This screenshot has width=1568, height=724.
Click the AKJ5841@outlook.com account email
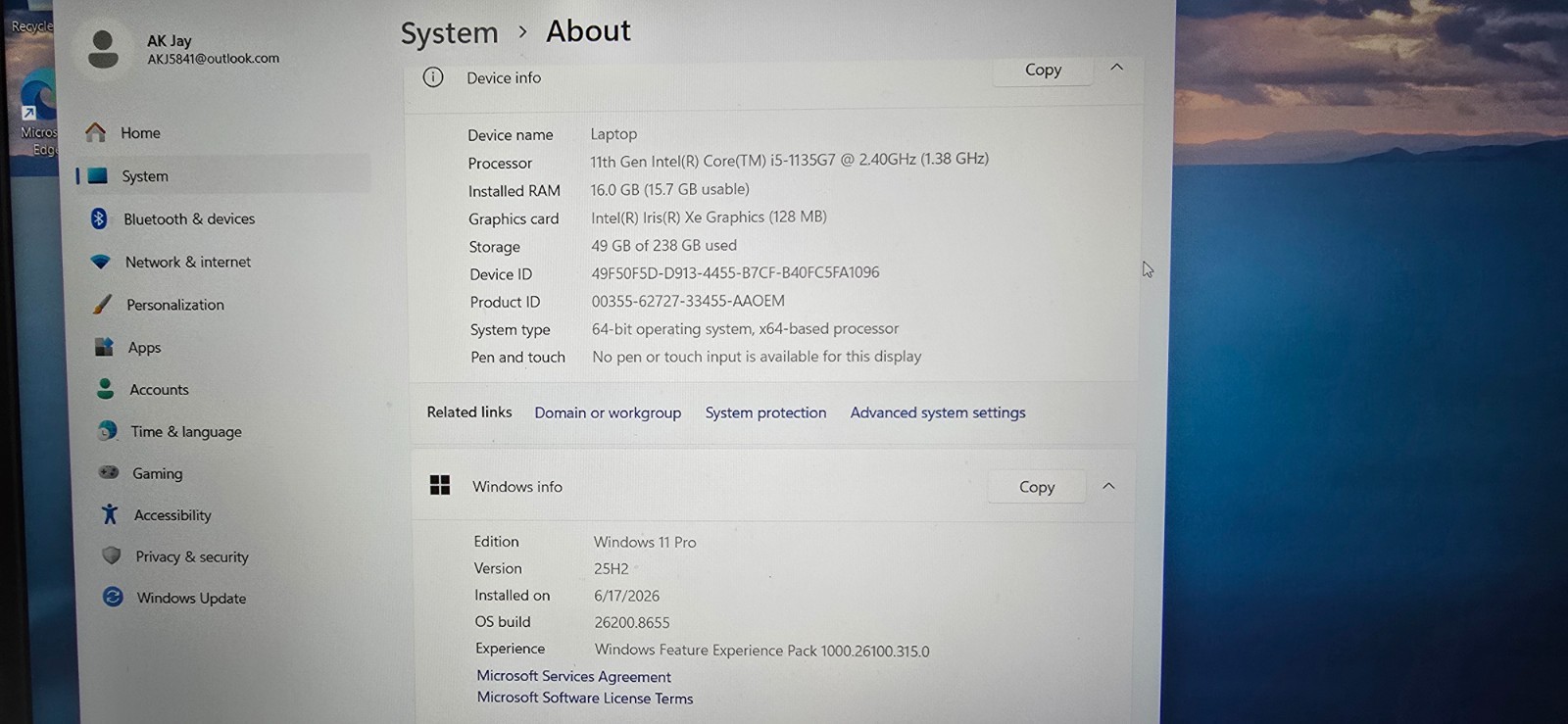click(214, 59)
